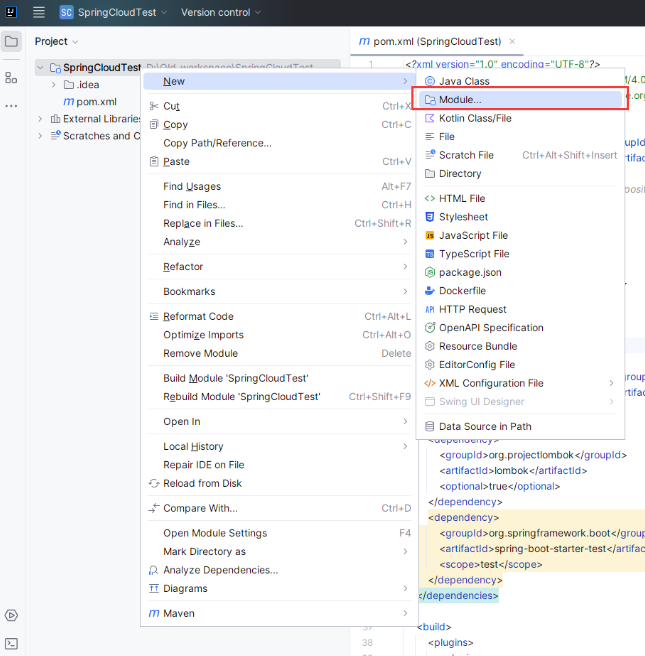
Task: Open the Terminal tool window icon
Action: point(11,643)
